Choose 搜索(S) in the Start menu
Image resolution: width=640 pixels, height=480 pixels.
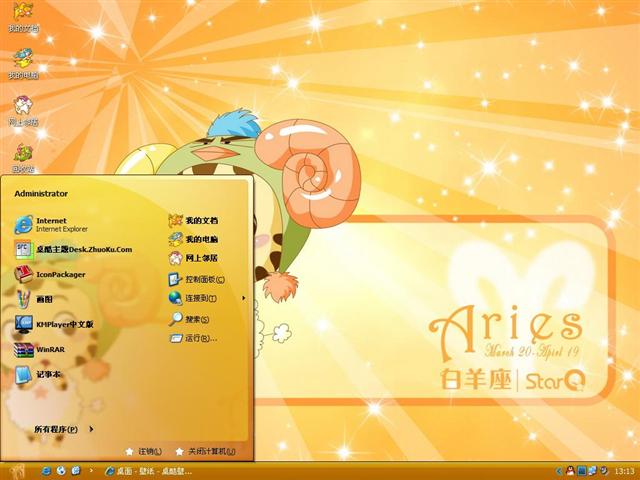[x=196, y=319]
